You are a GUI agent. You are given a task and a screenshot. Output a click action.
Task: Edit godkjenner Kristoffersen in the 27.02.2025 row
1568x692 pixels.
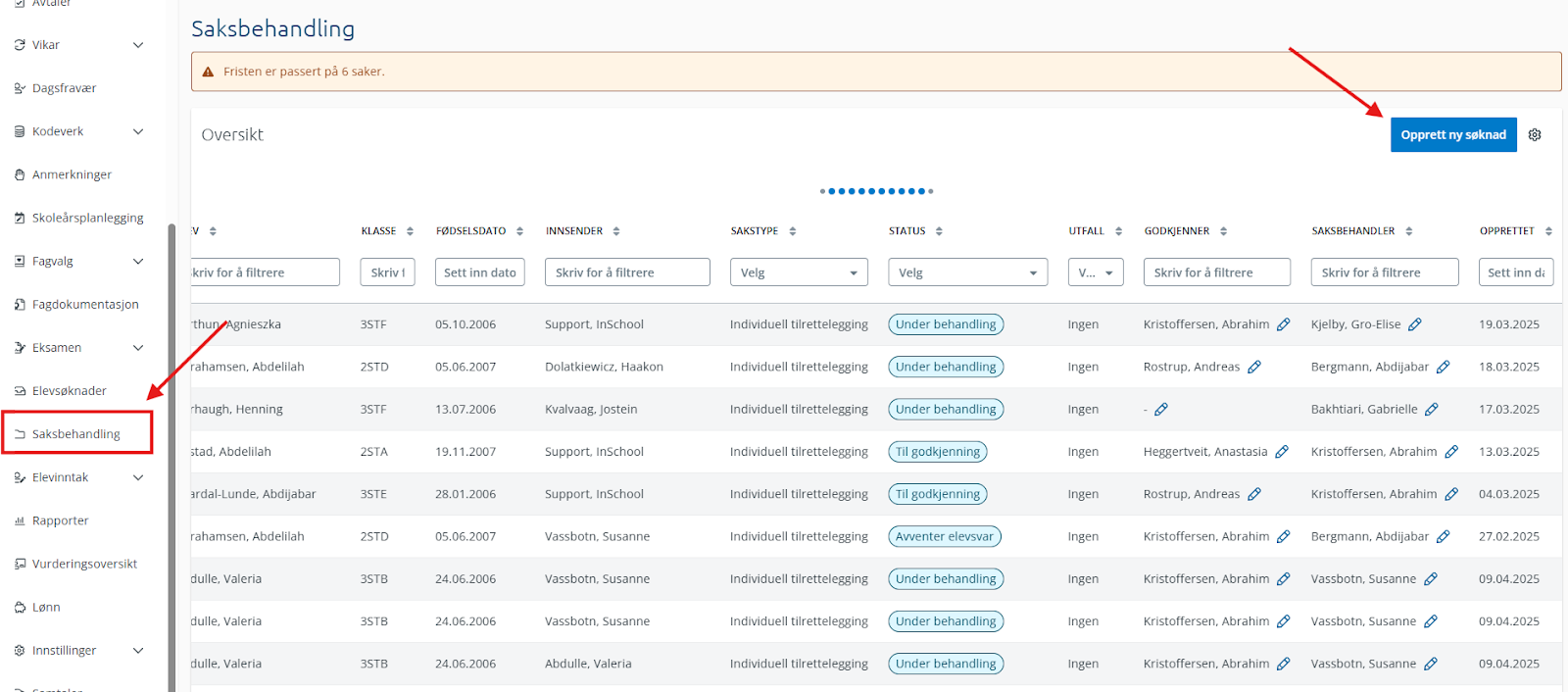tap(1284, 536)
